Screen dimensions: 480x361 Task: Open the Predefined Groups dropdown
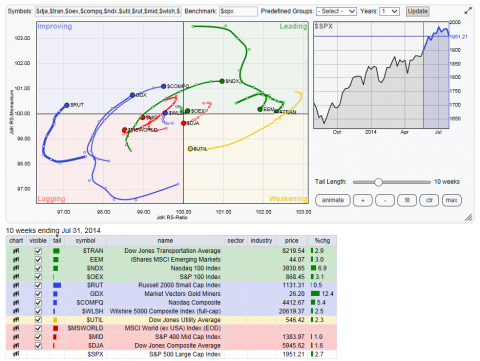[x=336, y=11]
